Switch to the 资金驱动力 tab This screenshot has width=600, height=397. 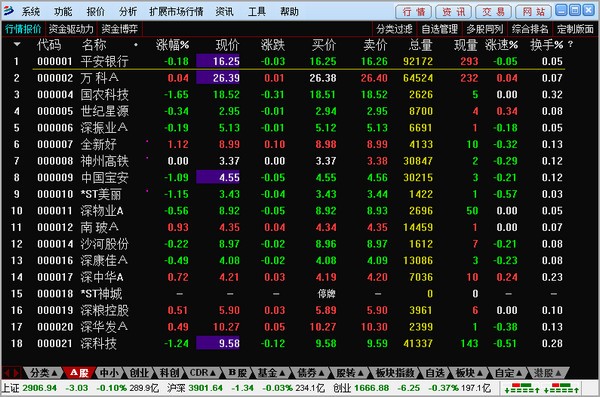[71, 29]
